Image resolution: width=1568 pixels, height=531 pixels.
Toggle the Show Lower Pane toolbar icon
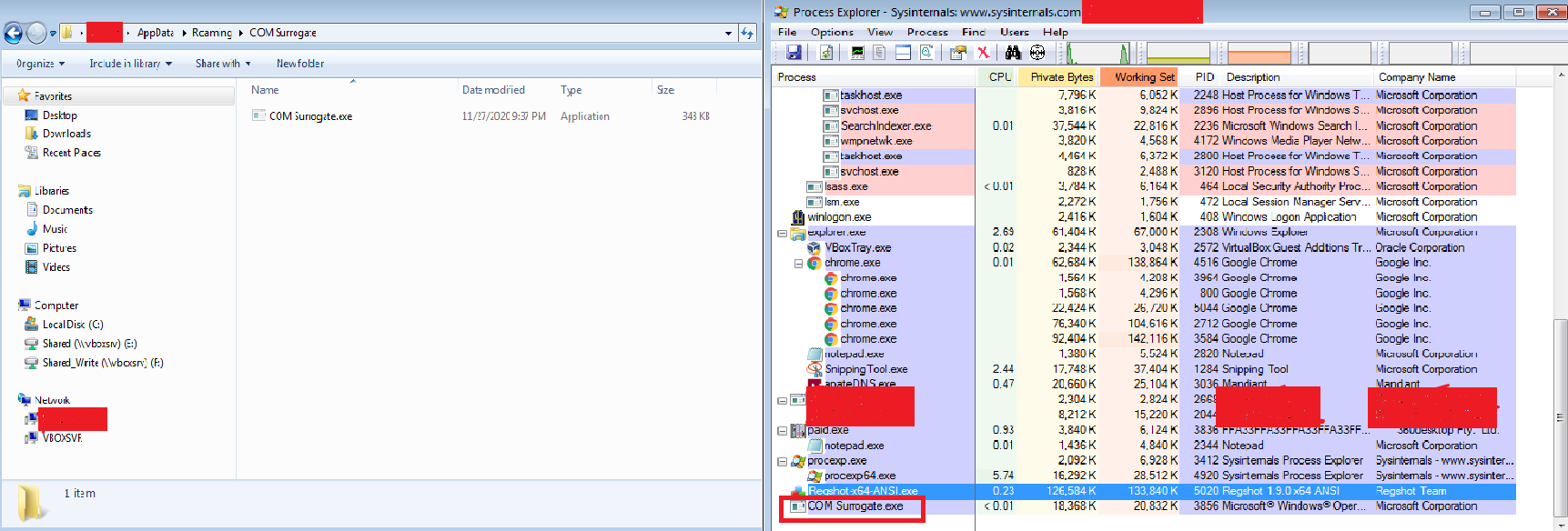[x=903, y=53]
